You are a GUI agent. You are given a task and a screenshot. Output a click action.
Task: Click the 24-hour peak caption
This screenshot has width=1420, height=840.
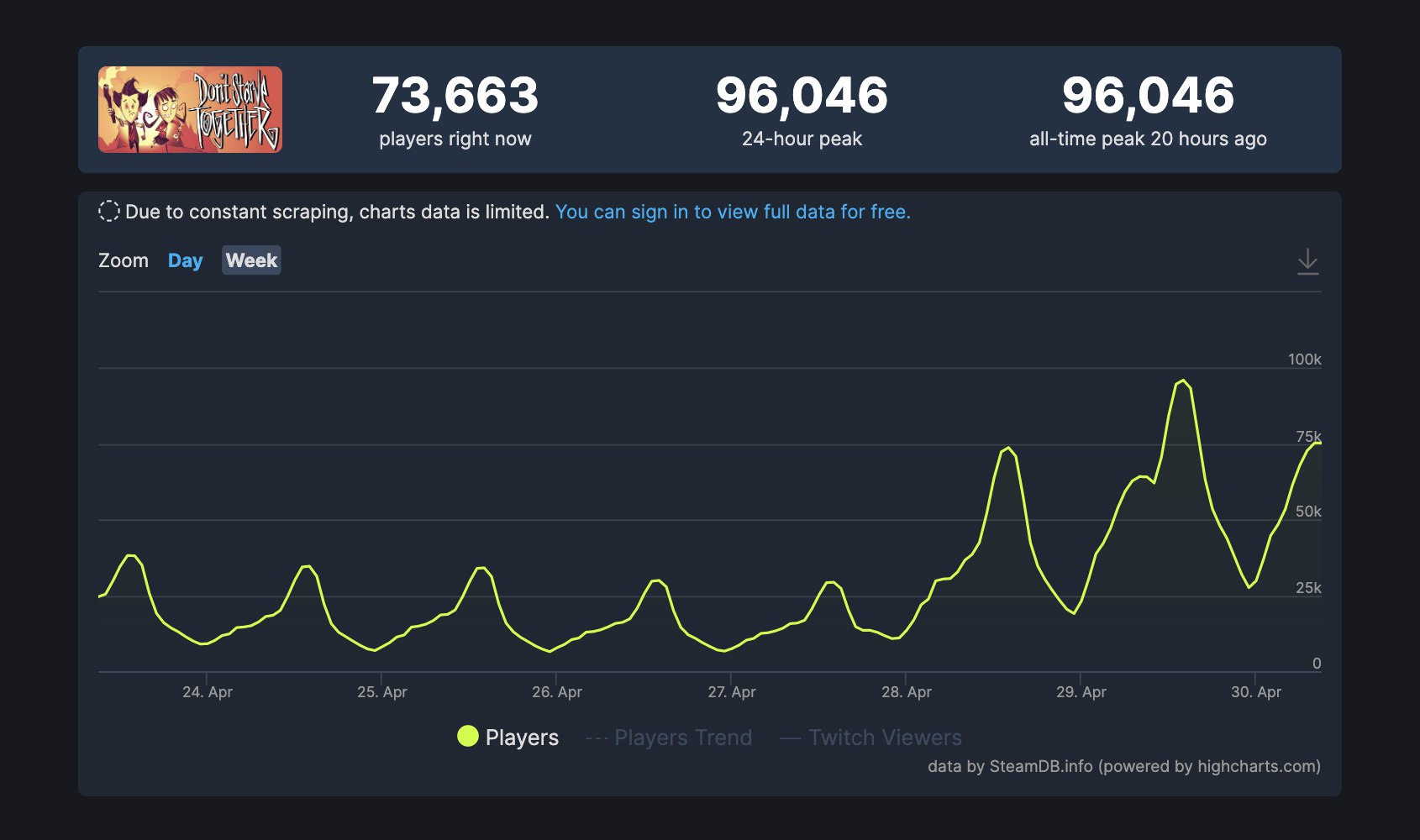click(x=802, y=139)
